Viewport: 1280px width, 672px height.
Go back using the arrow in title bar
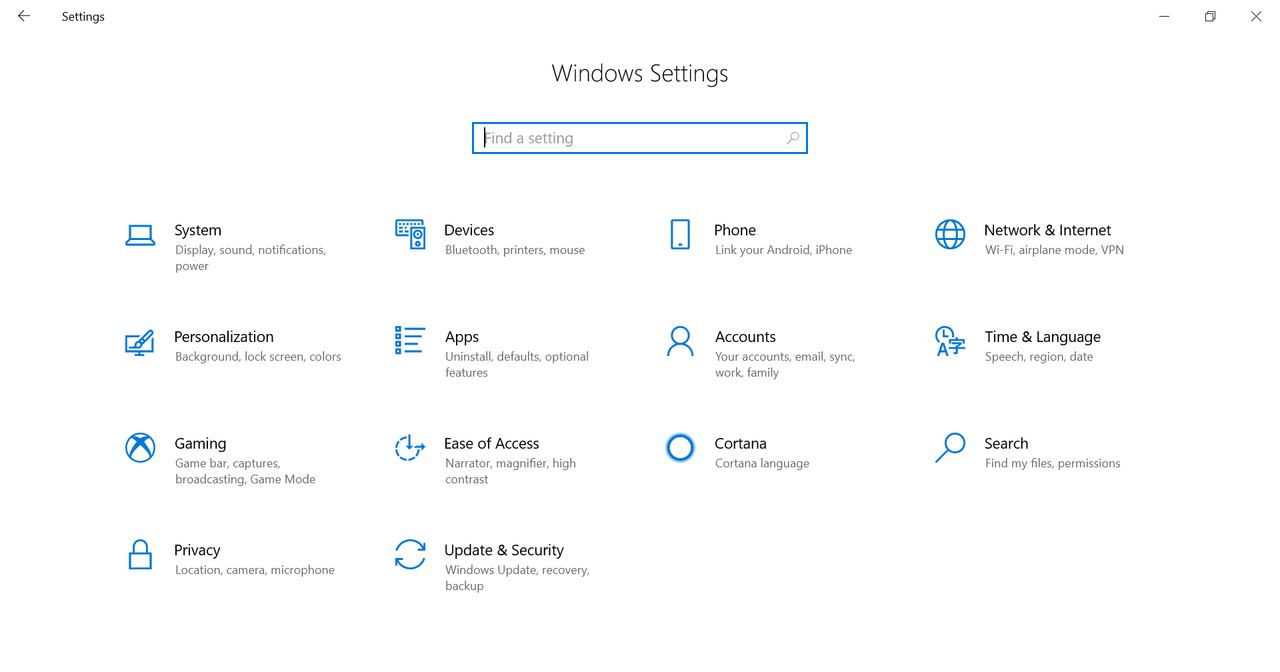tap(24, 16)
